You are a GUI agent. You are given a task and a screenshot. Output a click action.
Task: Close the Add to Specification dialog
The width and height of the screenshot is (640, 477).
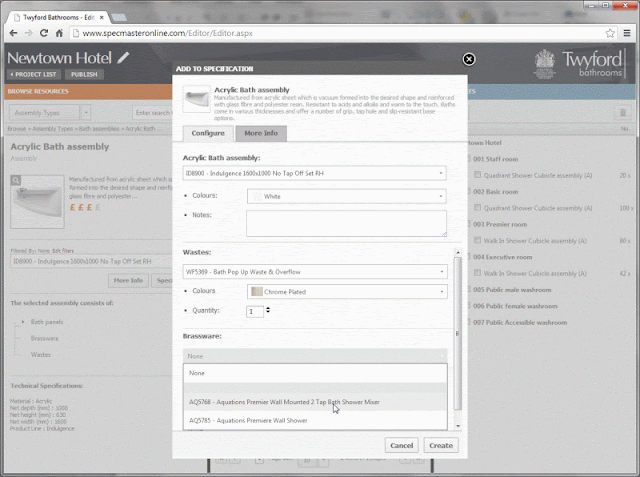469,59
